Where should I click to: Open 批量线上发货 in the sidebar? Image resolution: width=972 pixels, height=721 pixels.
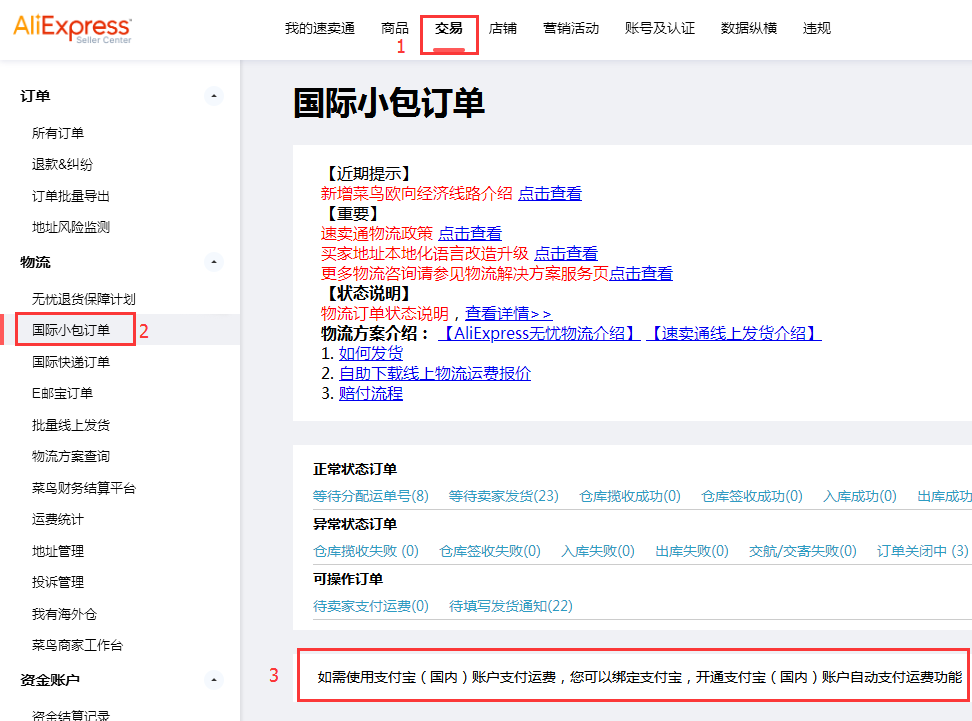71,425
